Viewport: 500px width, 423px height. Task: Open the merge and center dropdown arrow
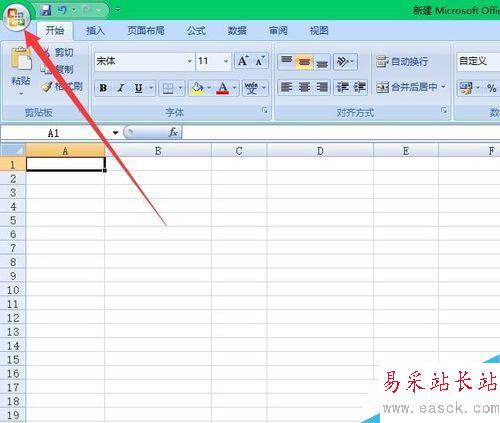point(444,87)
